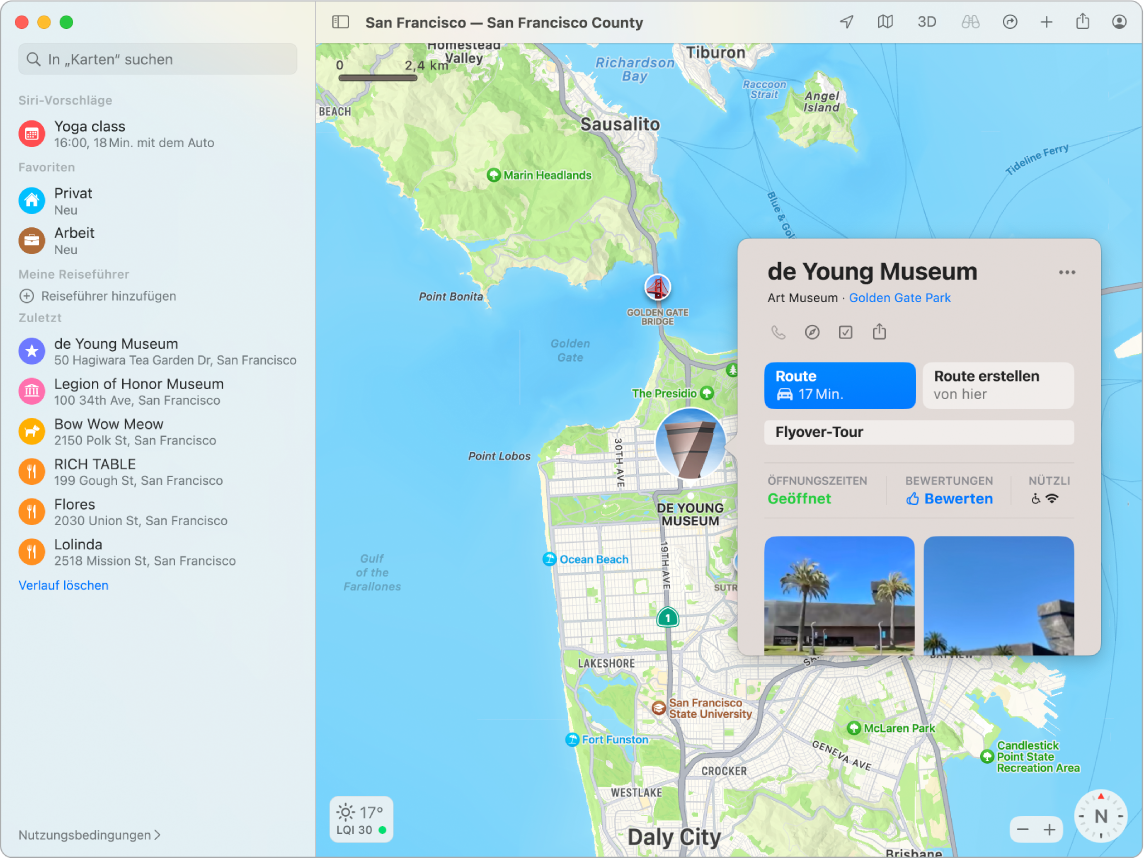Viewport: 1144px width, 859px height.
Task: Share the map via the share icon
Action: (x=1082, y=21)
